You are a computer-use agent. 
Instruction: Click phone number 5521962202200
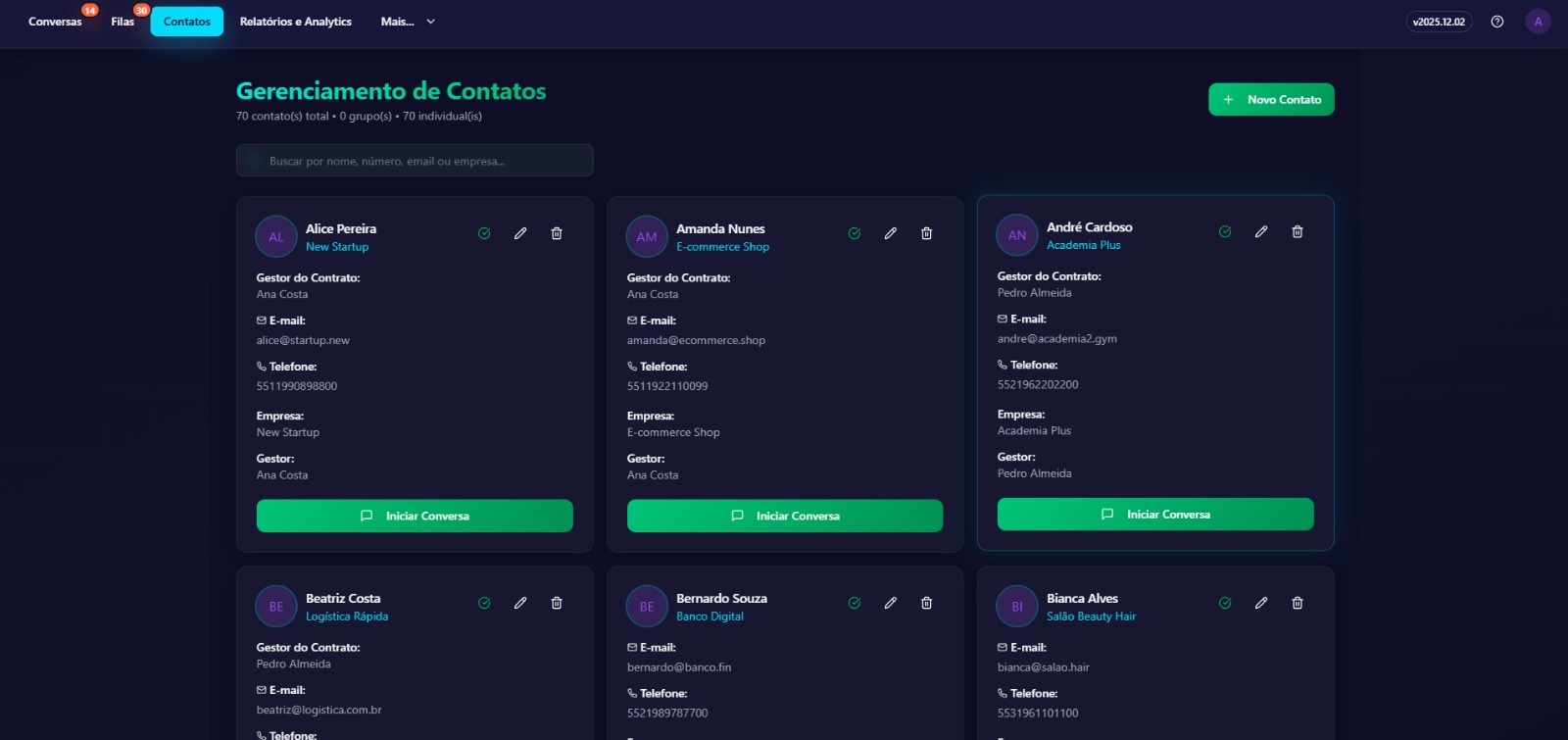[1038, 384]
